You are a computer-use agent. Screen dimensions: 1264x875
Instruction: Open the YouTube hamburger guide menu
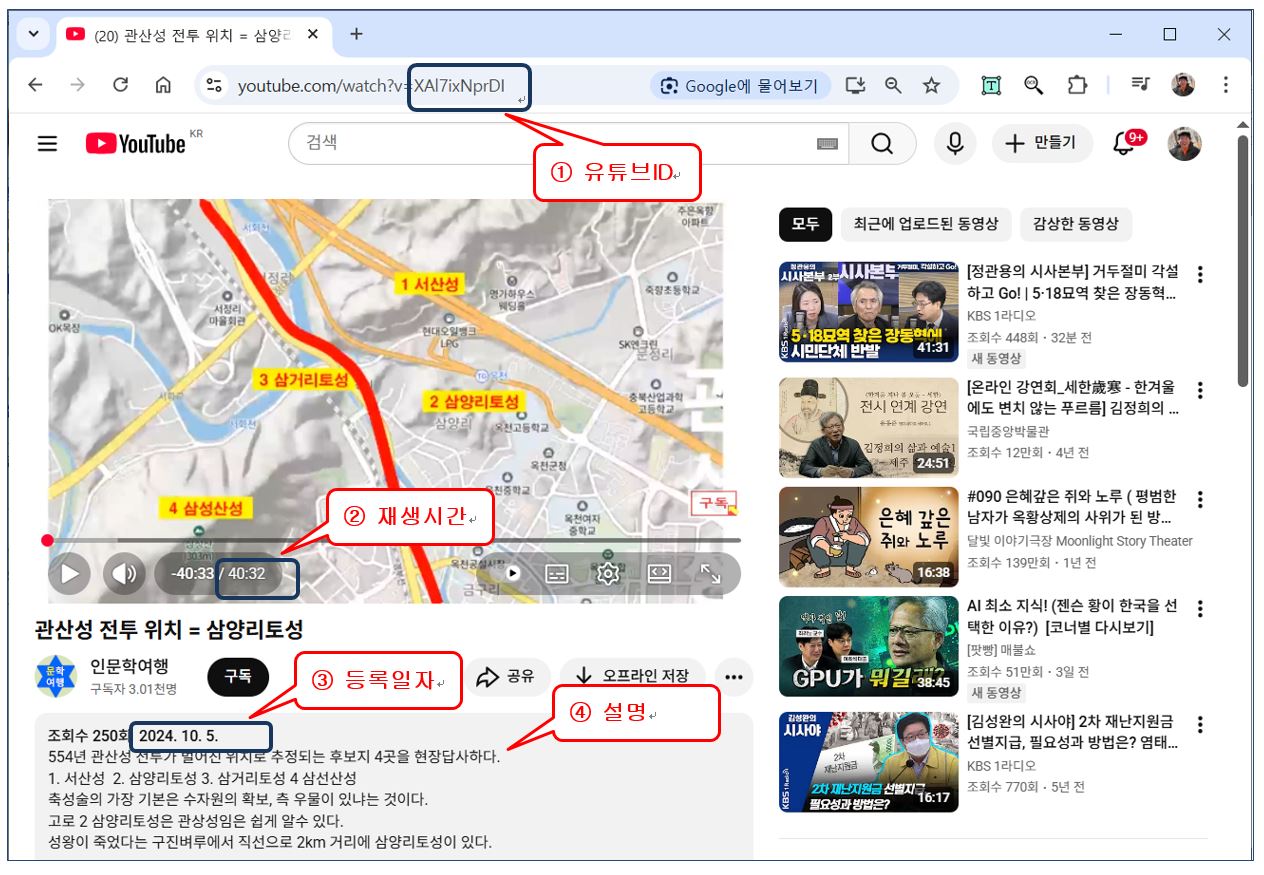(x=47, y=144)
